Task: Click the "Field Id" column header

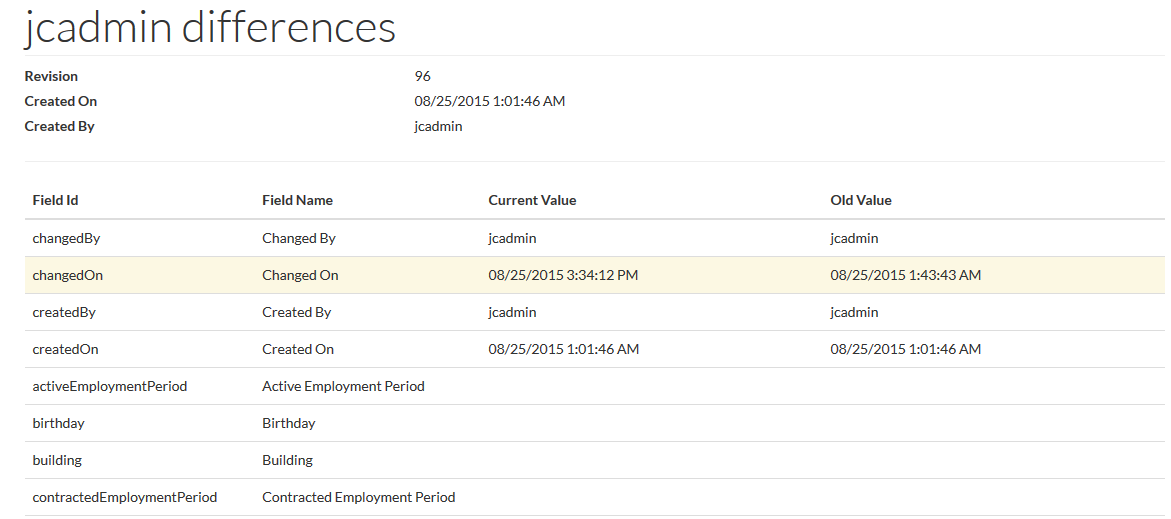Action: [x=55, y=200]
